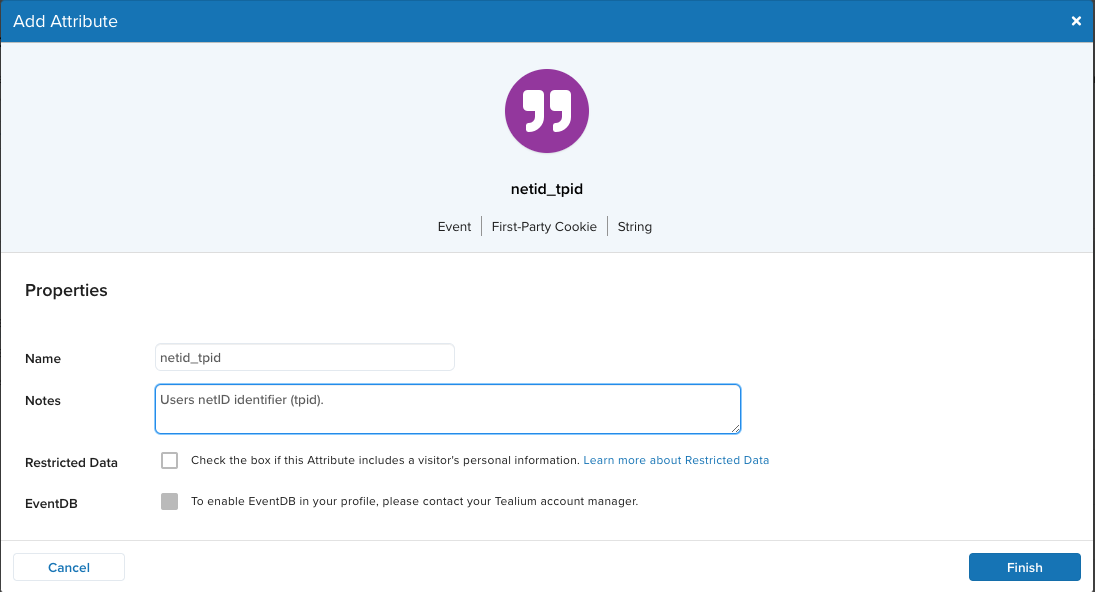Click the First-Party Cookie label
The height and width of the screenshot is (592, 1095).
tap(544, 227)
